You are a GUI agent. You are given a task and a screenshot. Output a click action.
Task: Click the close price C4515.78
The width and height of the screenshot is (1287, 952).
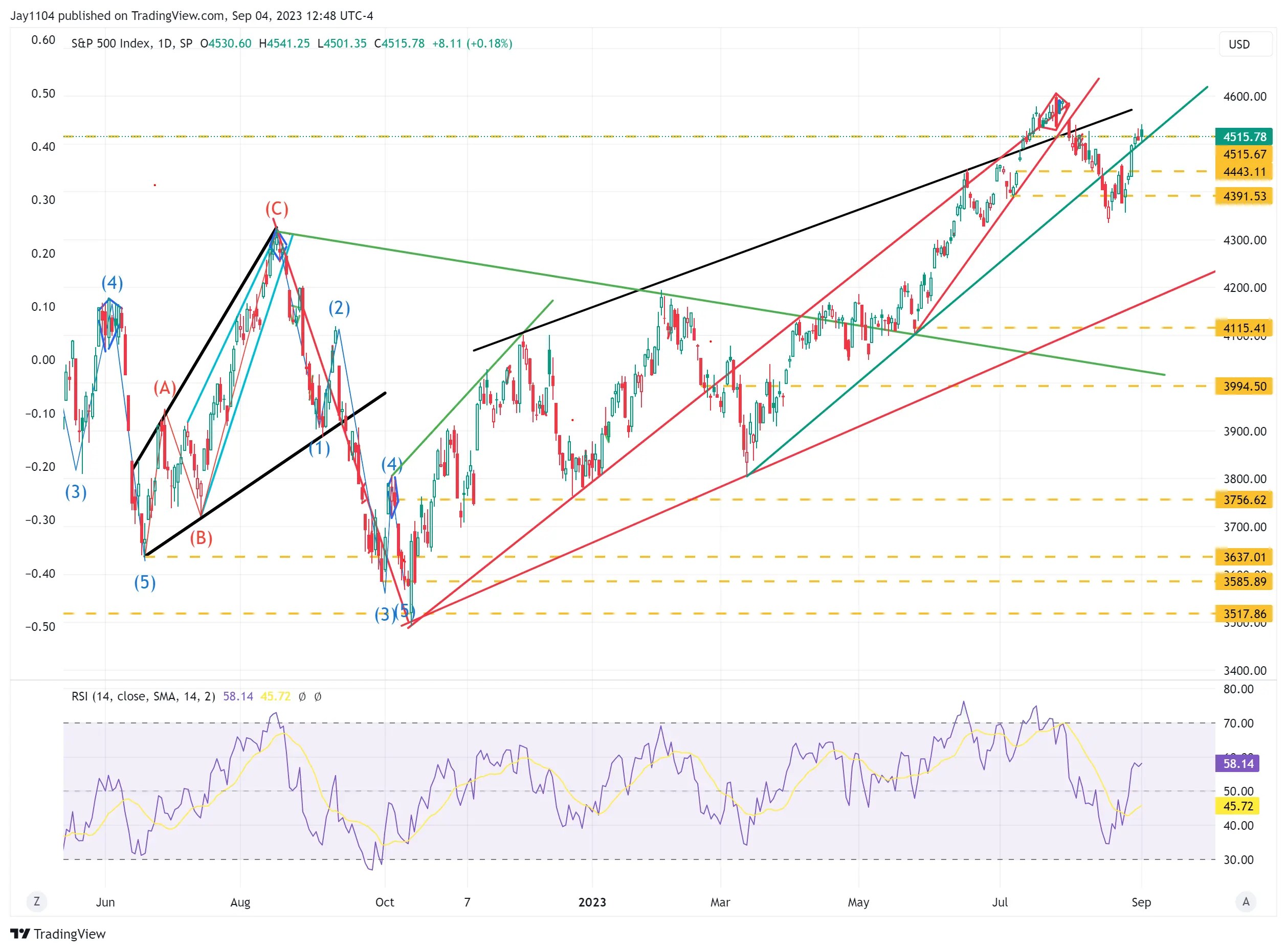click(399, 44)
